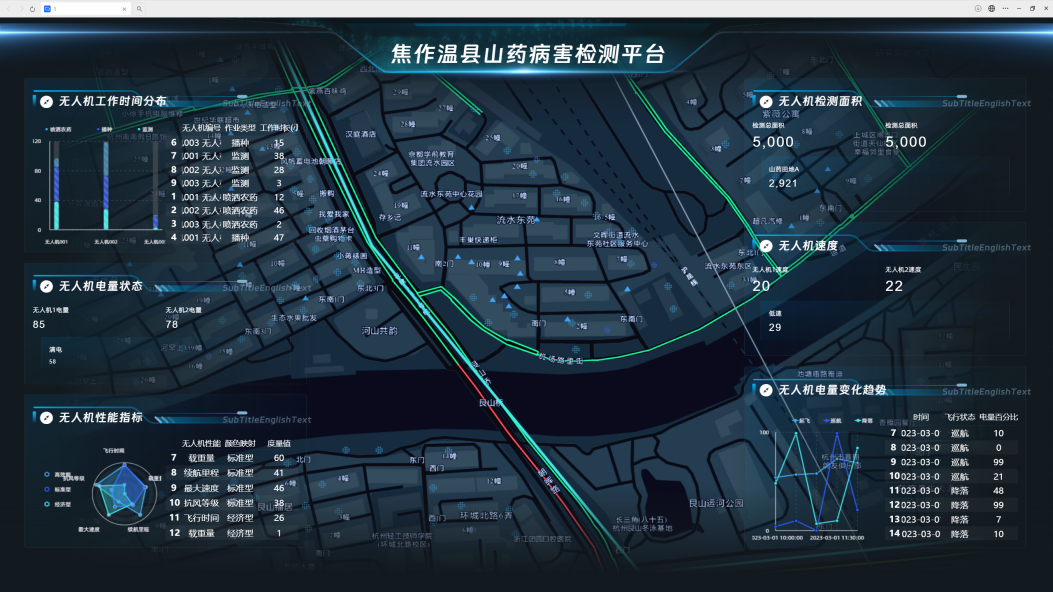Click the 河山共韵 label on the map
Viewport: 1053px width, 592px height.
[x=379, y=331]
